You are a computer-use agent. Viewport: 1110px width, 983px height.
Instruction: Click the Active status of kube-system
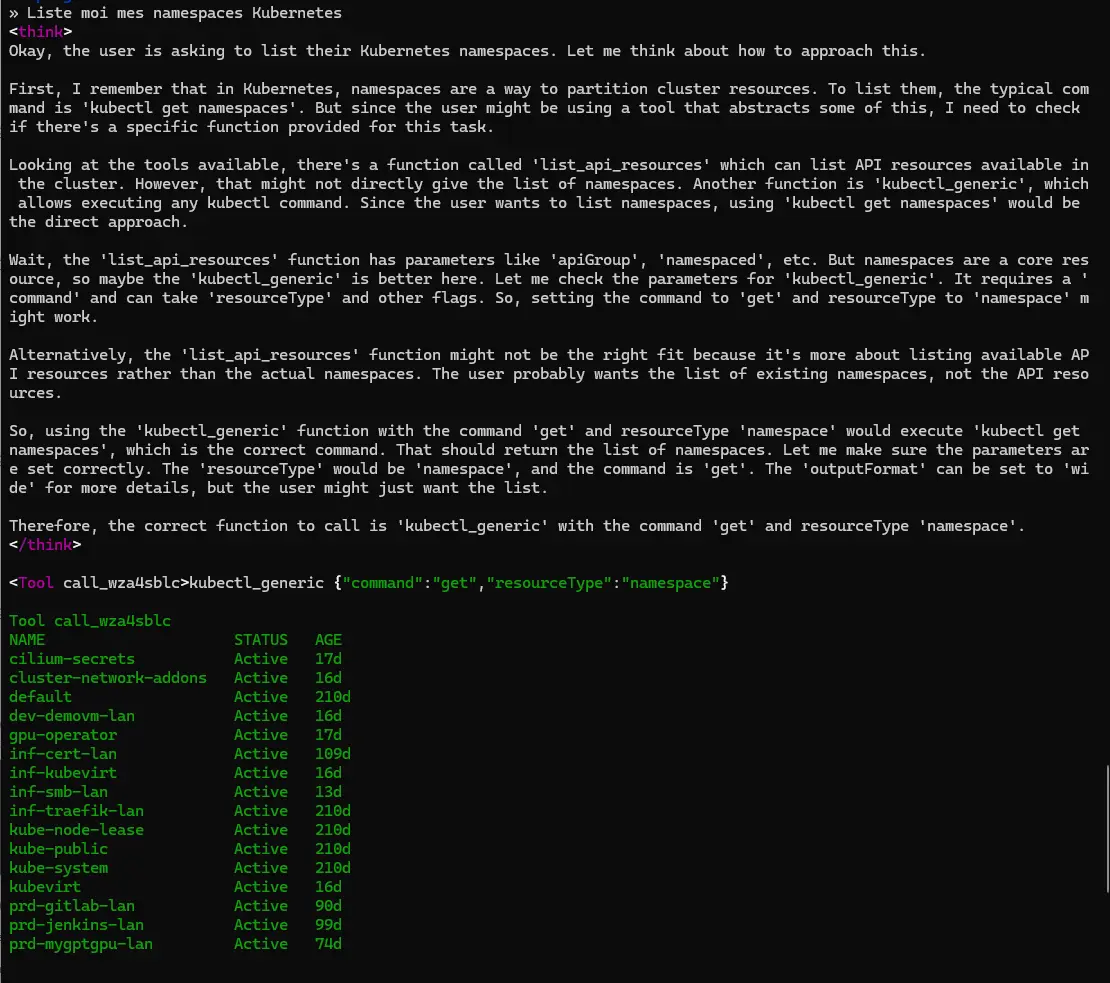(261, 868)
